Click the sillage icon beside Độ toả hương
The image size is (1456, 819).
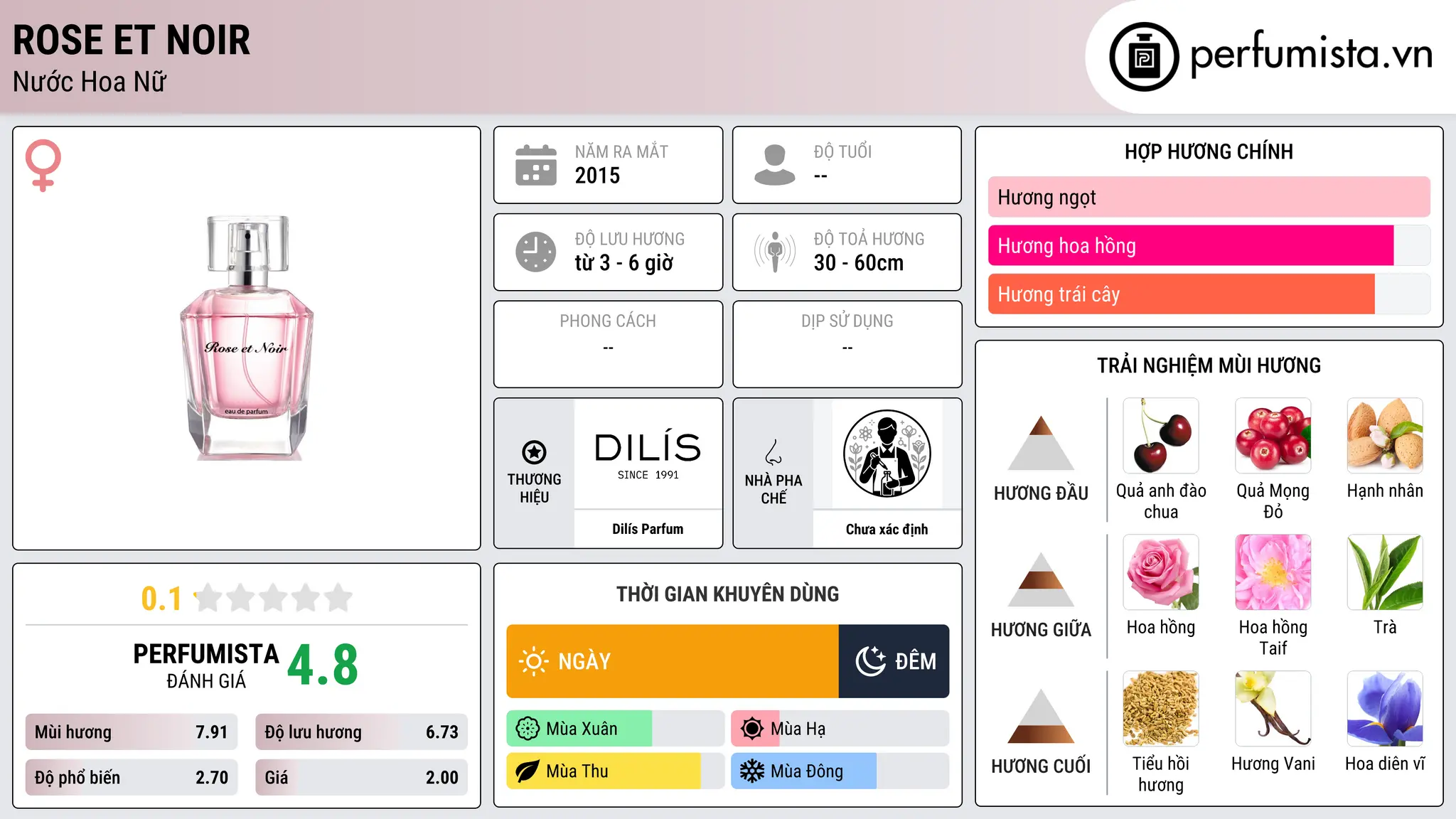(774, 252)
